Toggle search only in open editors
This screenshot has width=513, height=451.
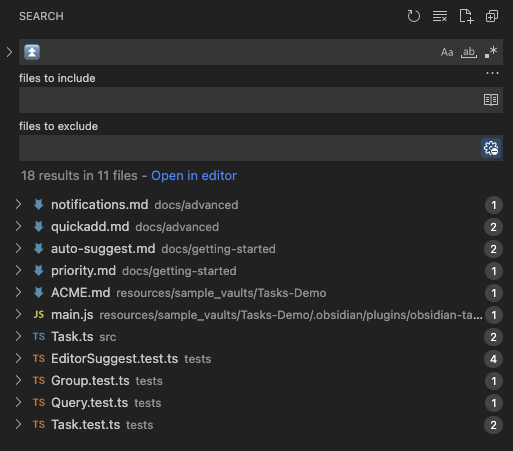tap(491, 100)
